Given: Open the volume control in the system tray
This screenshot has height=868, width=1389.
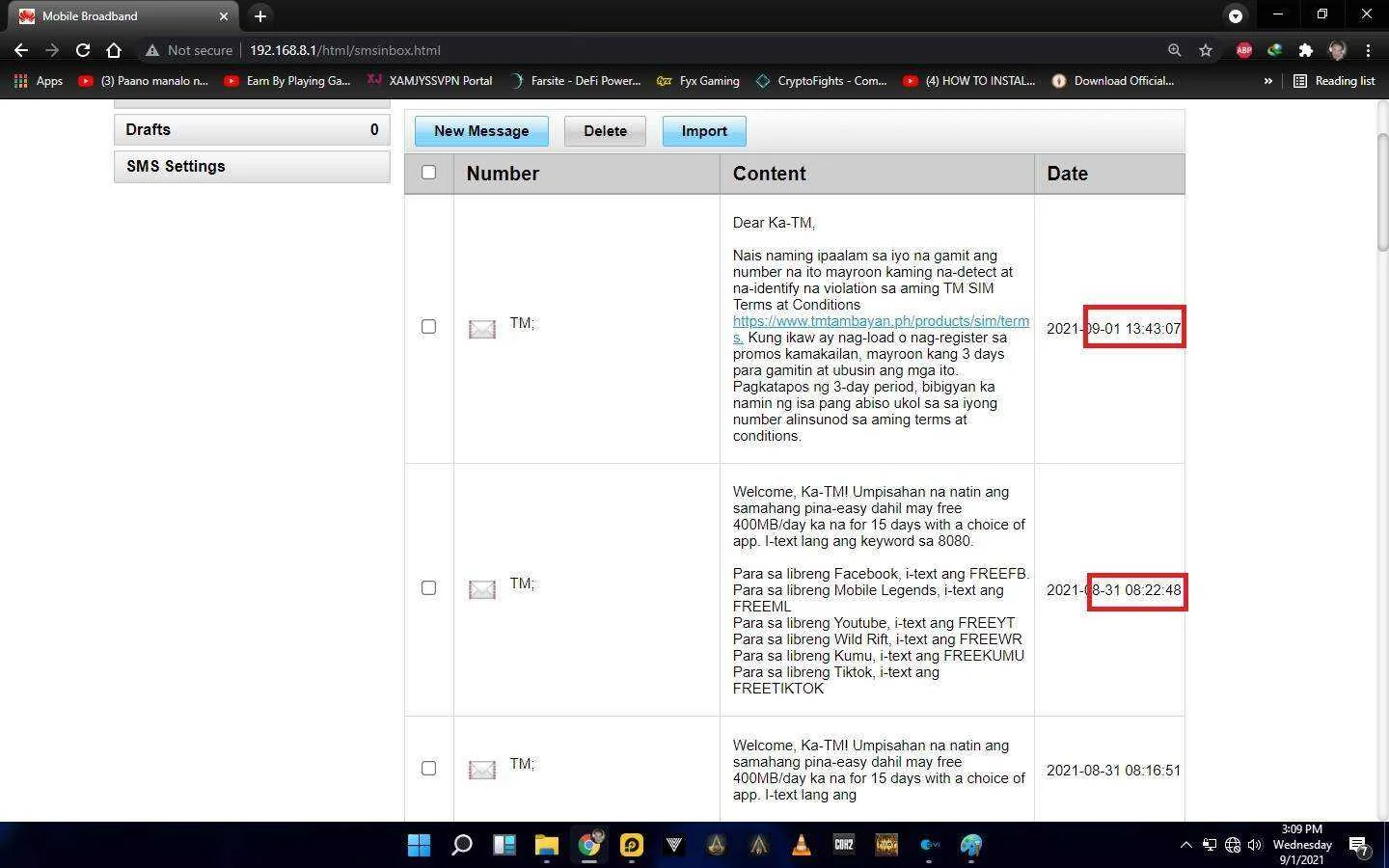Looking at the screenshot, I should (1255, 845).
